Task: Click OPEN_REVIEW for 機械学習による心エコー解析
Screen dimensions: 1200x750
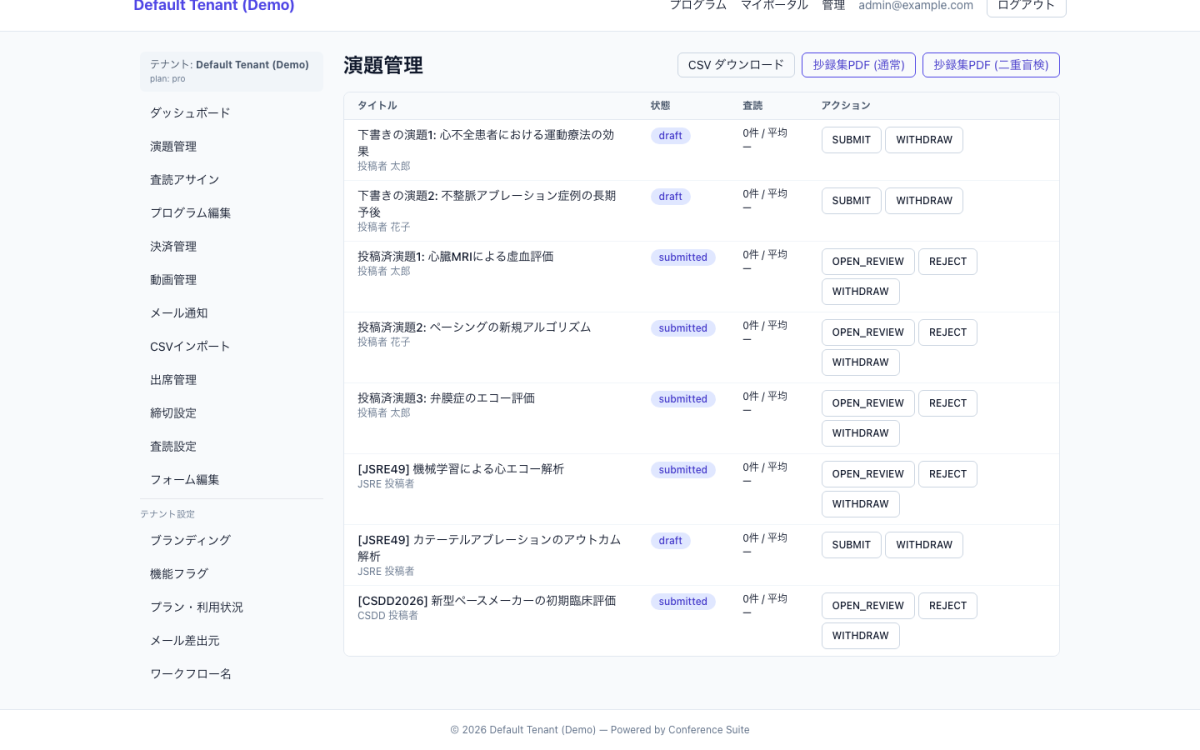Action: (868, 475)
